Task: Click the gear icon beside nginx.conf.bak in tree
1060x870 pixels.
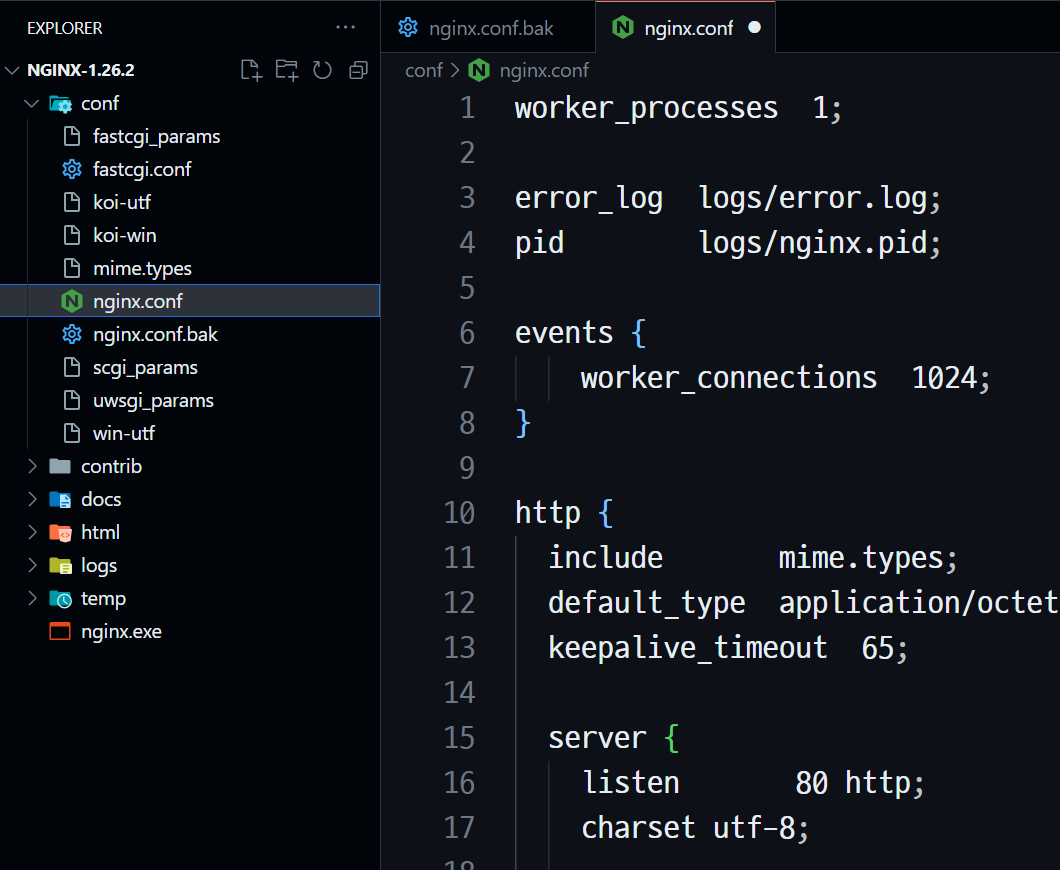Action: (x=72, y=335)
